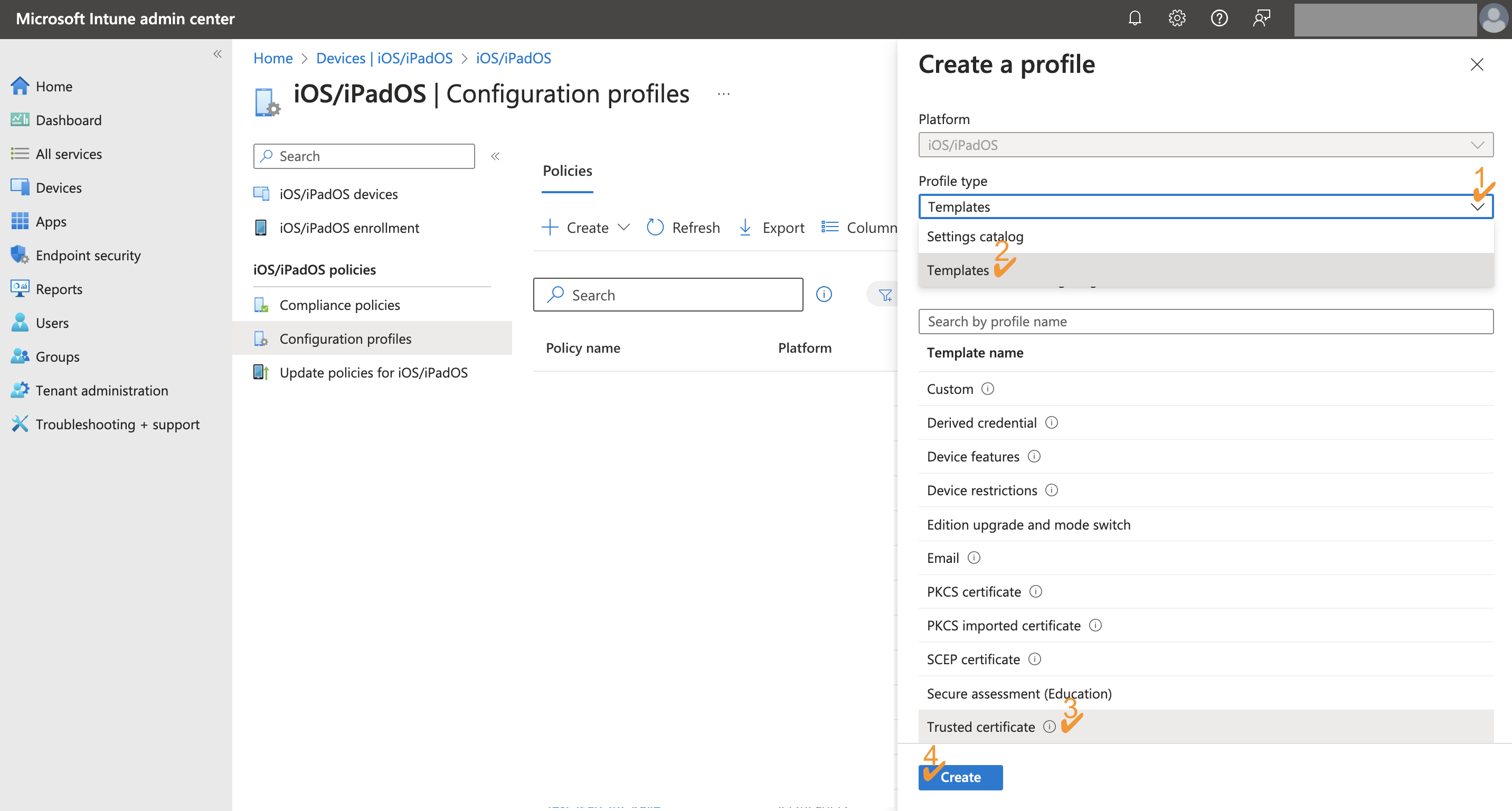Screen dimensions: 1512x811
Task: Click the feedback icon in the top bar
Action: tap(1261, 18)
